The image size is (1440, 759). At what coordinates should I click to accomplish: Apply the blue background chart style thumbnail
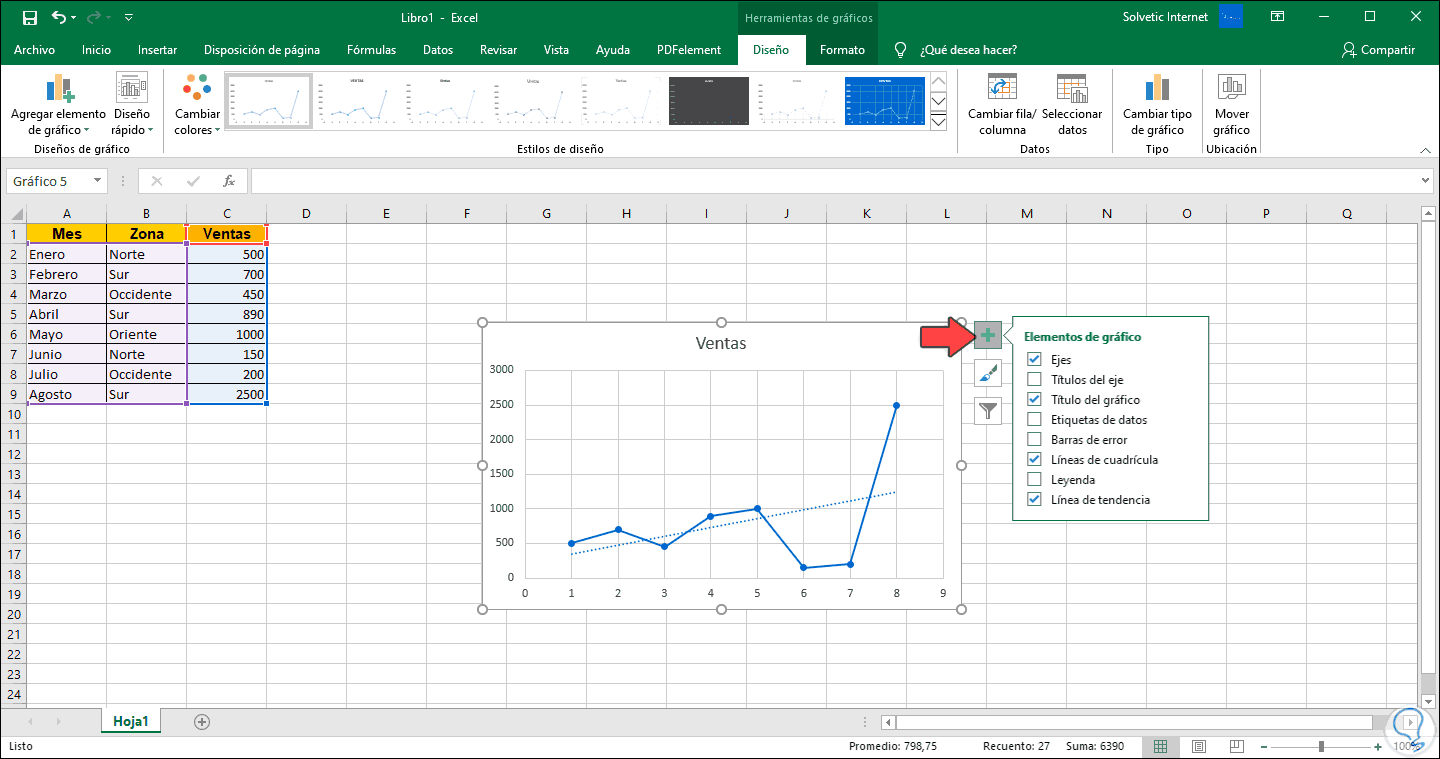click(884, 101)
